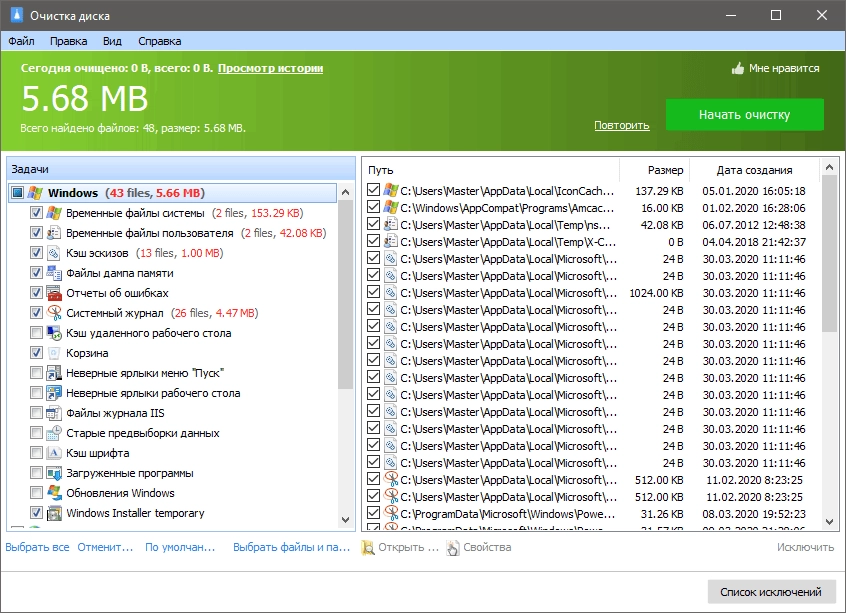This screenshot has width=846, height=613.
Task: Click the Неверные ярлыки рабочего стола icon
Action: (54, 392)
